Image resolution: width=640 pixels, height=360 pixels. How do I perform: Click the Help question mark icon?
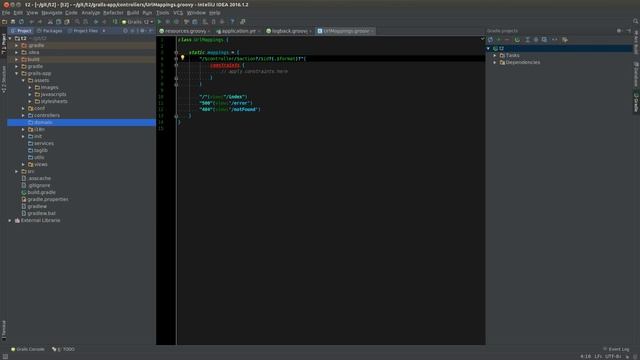[232, 22]
